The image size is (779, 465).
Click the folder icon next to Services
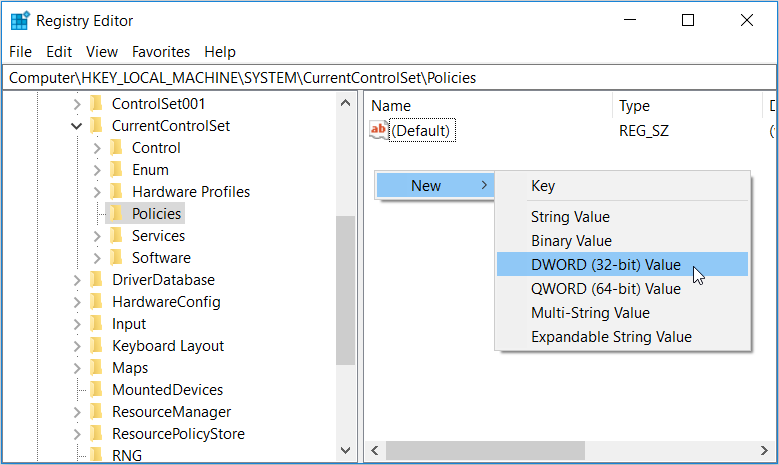pos(116,236)
